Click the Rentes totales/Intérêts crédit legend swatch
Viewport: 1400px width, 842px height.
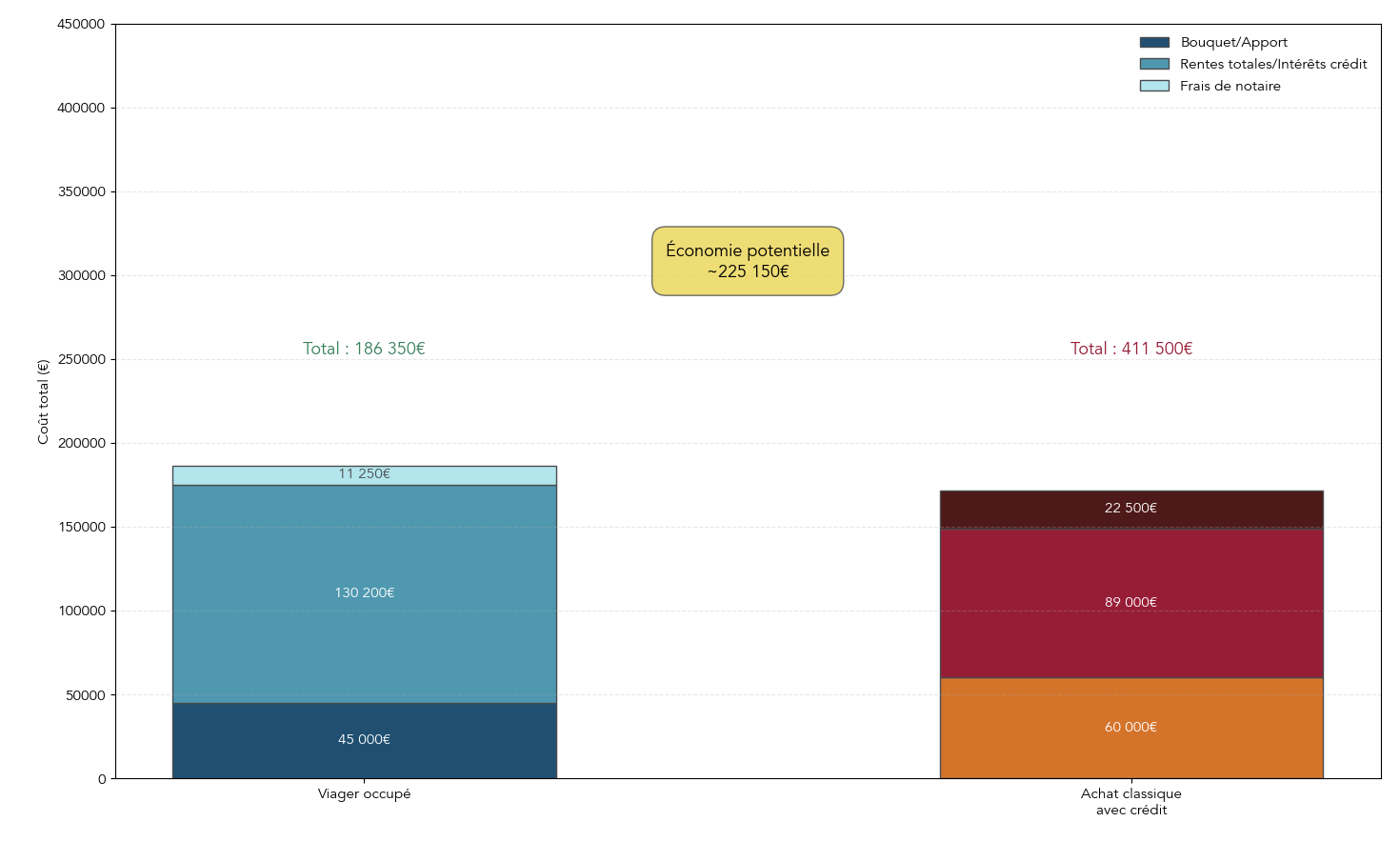tap(1152, 64)
